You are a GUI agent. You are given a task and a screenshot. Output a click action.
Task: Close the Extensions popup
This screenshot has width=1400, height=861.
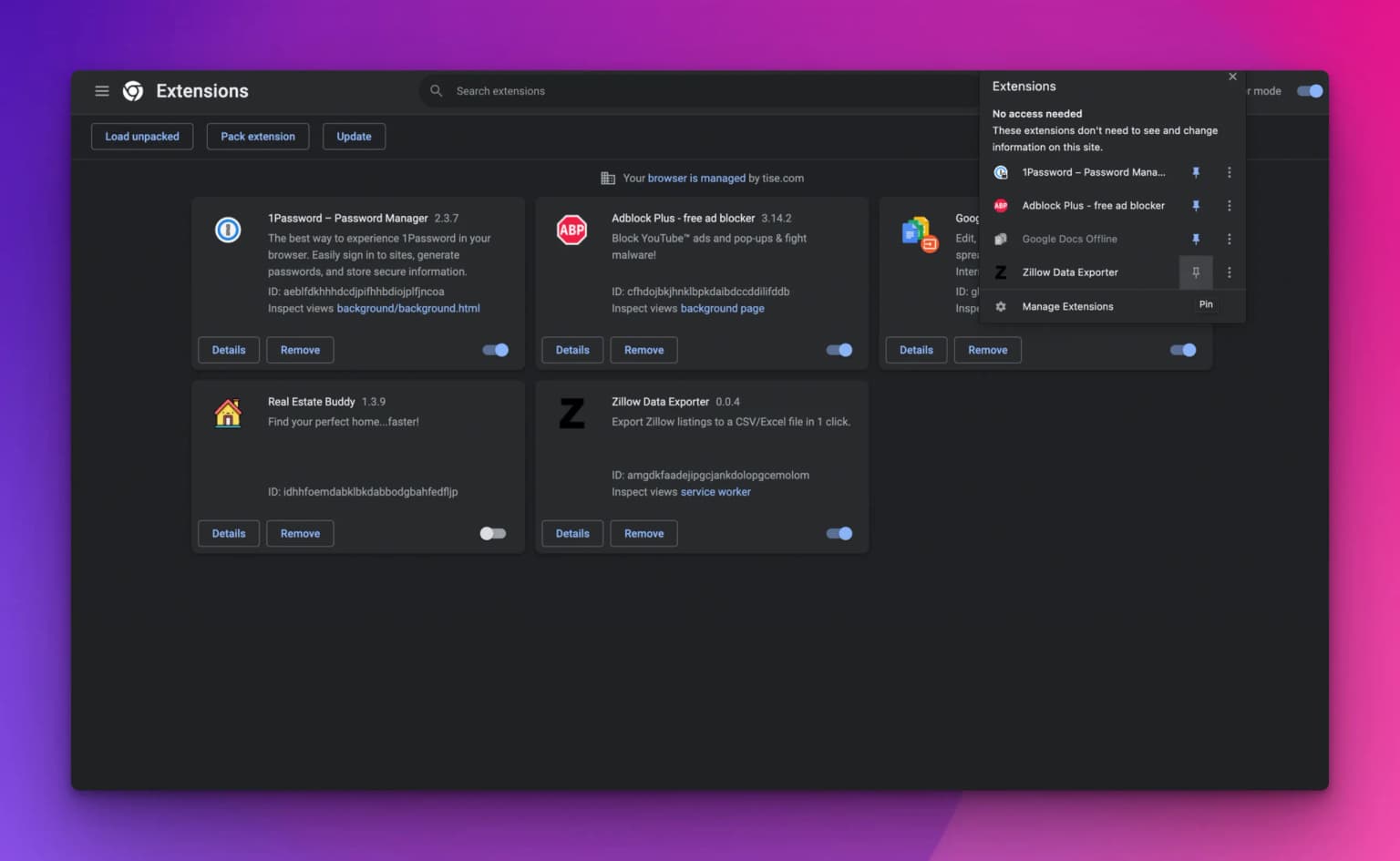1232,77
